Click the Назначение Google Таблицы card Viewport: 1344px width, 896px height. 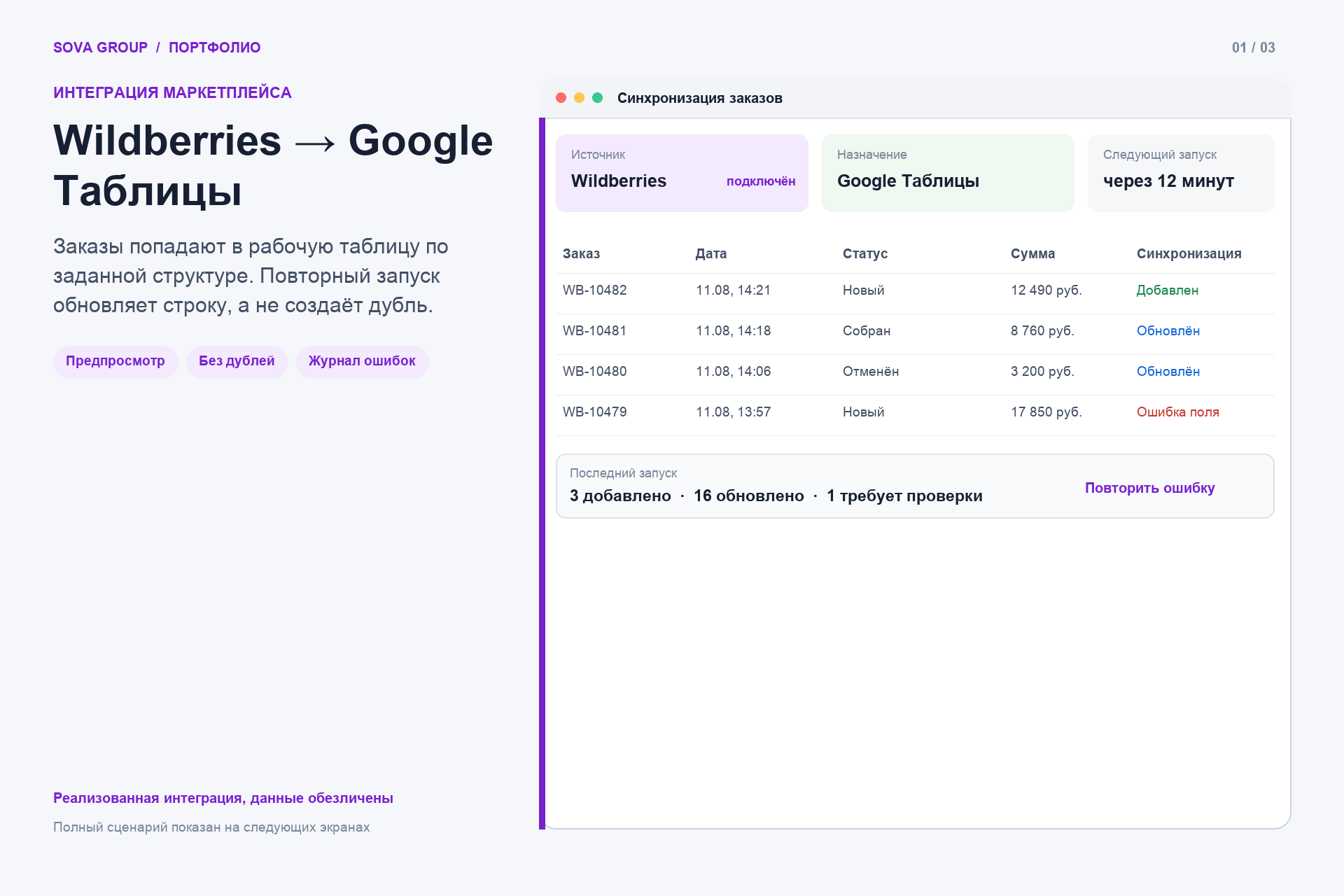[x=948, y=173]
